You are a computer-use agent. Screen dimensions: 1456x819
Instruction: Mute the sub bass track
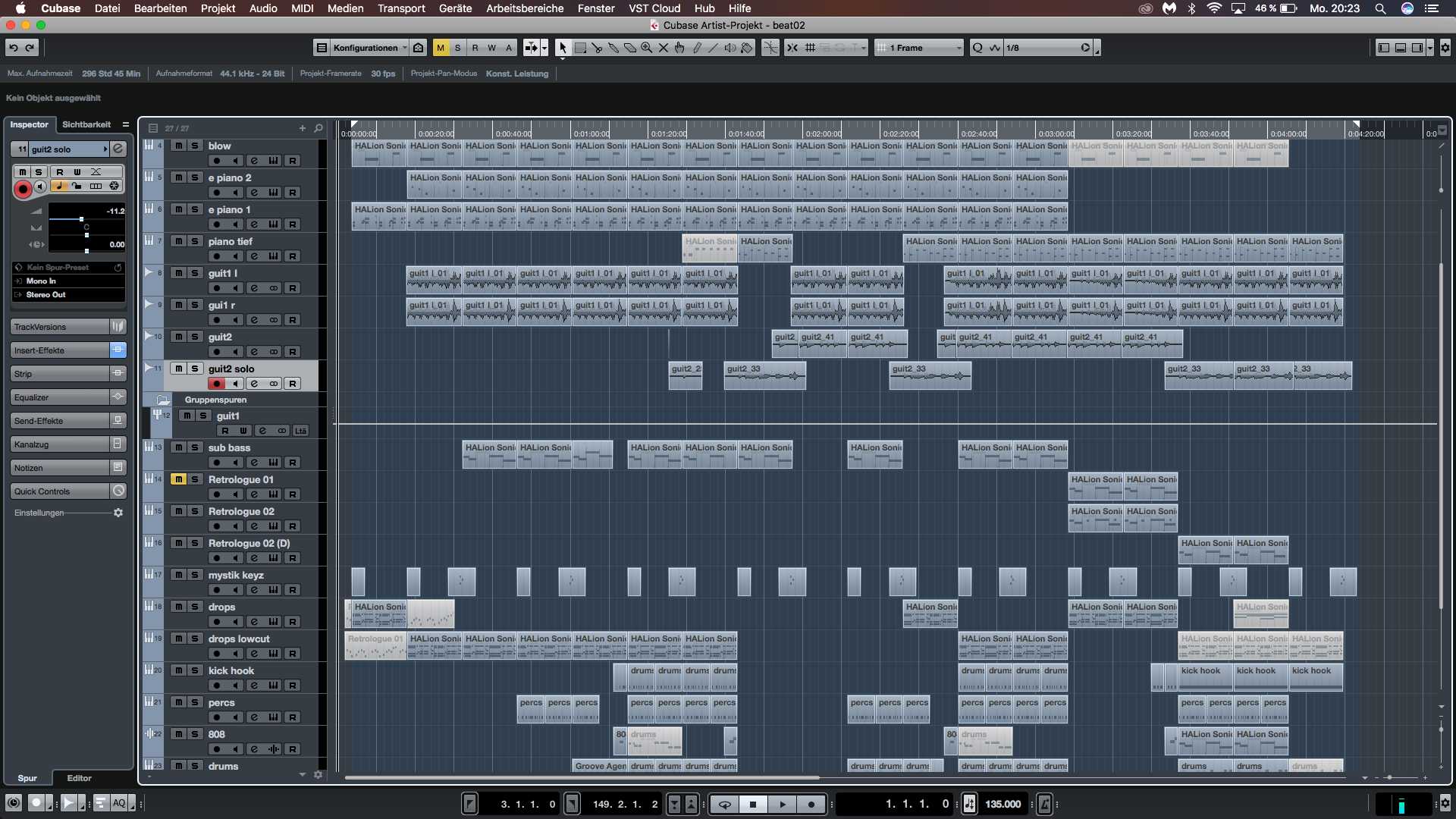(x=178, y=447)
